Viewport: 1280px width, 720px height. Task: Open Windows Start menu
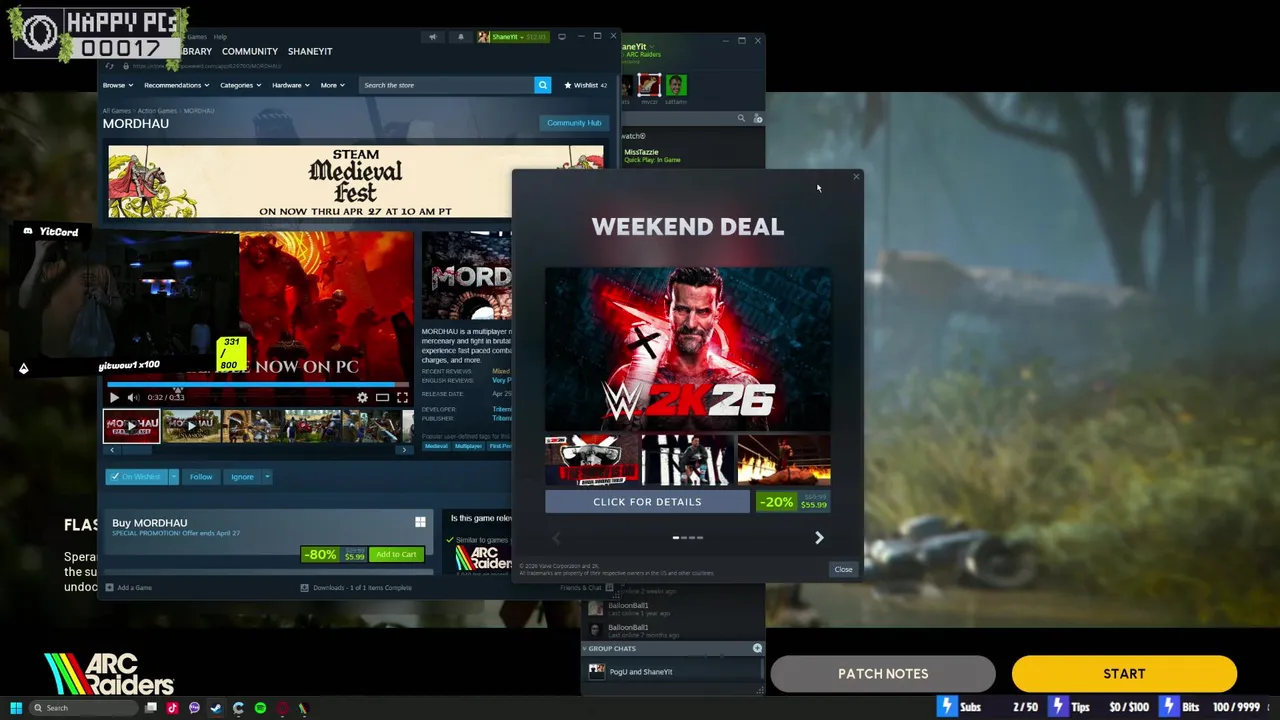16,708
